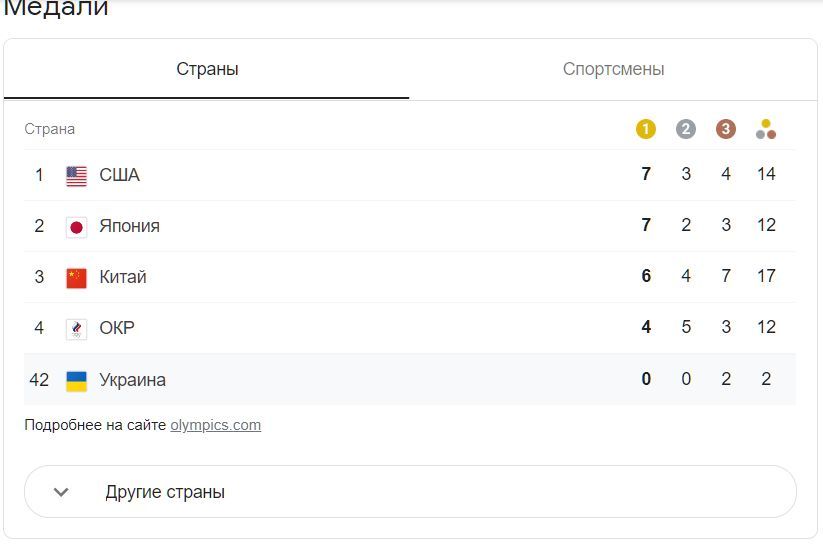Click the Страна column header

[x=50, y=129]
